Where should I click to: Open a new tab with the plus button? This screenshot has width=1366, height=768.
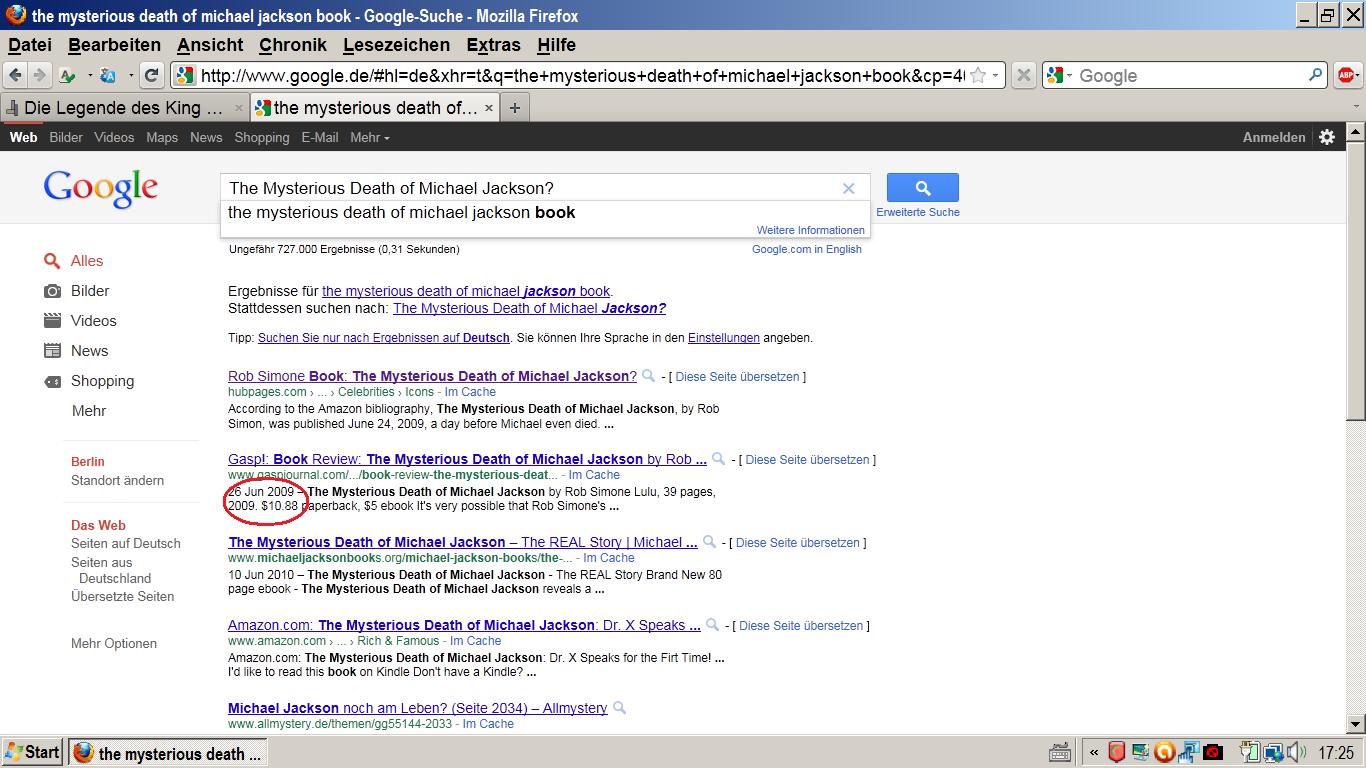pos(514,107)
